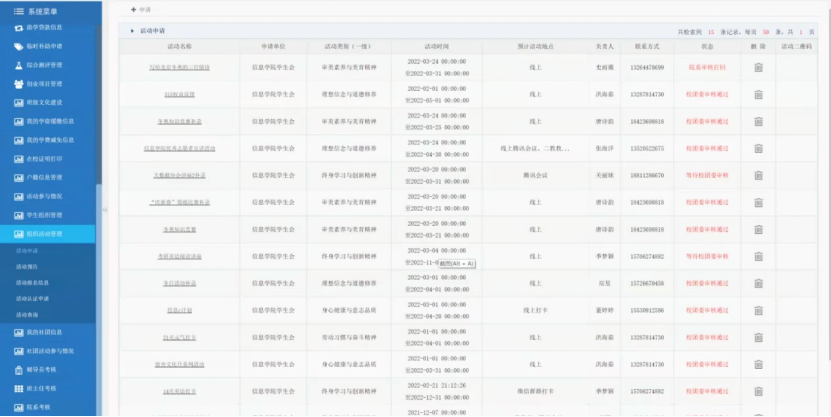Open the 活动预告 submenu item
The height and width of the screenshot is (417, 831).
[27, 267]
